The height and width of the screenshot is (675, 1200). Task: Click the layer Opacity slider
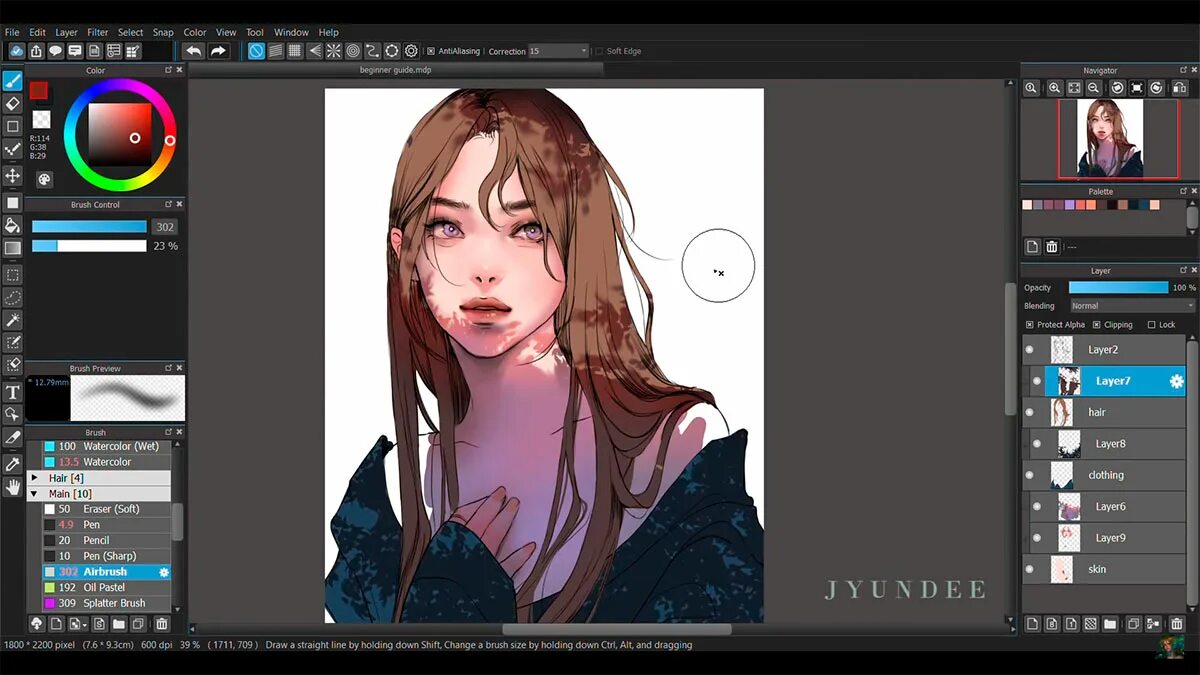click(1118, 288)
